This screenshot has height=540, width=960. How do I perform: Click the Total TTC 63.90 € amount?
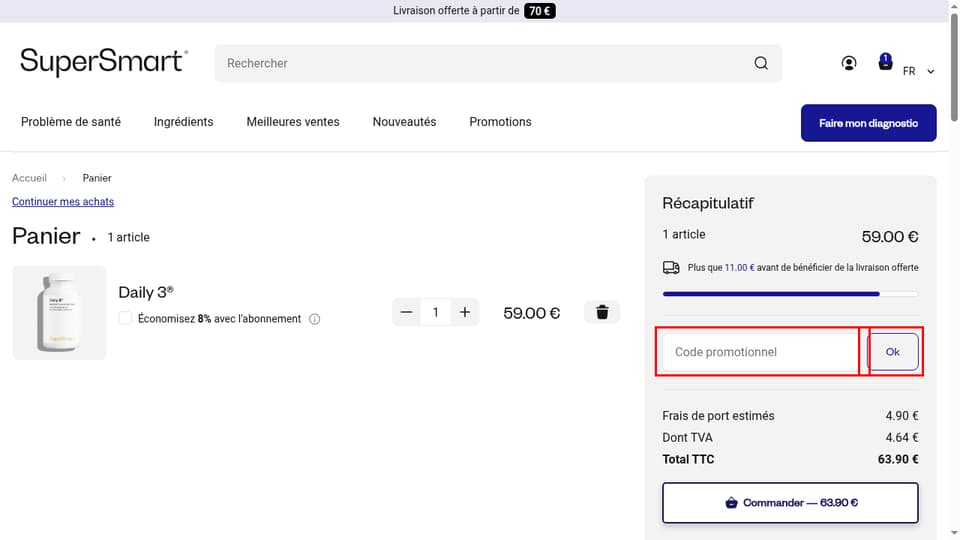pos(898,459)
